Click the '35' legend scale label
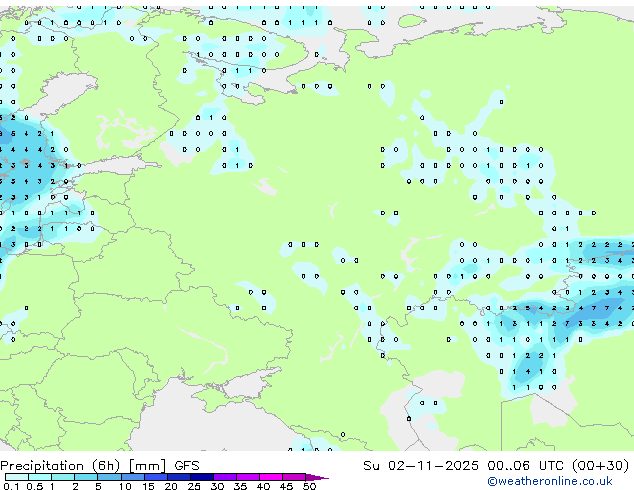 pos(240,486)
